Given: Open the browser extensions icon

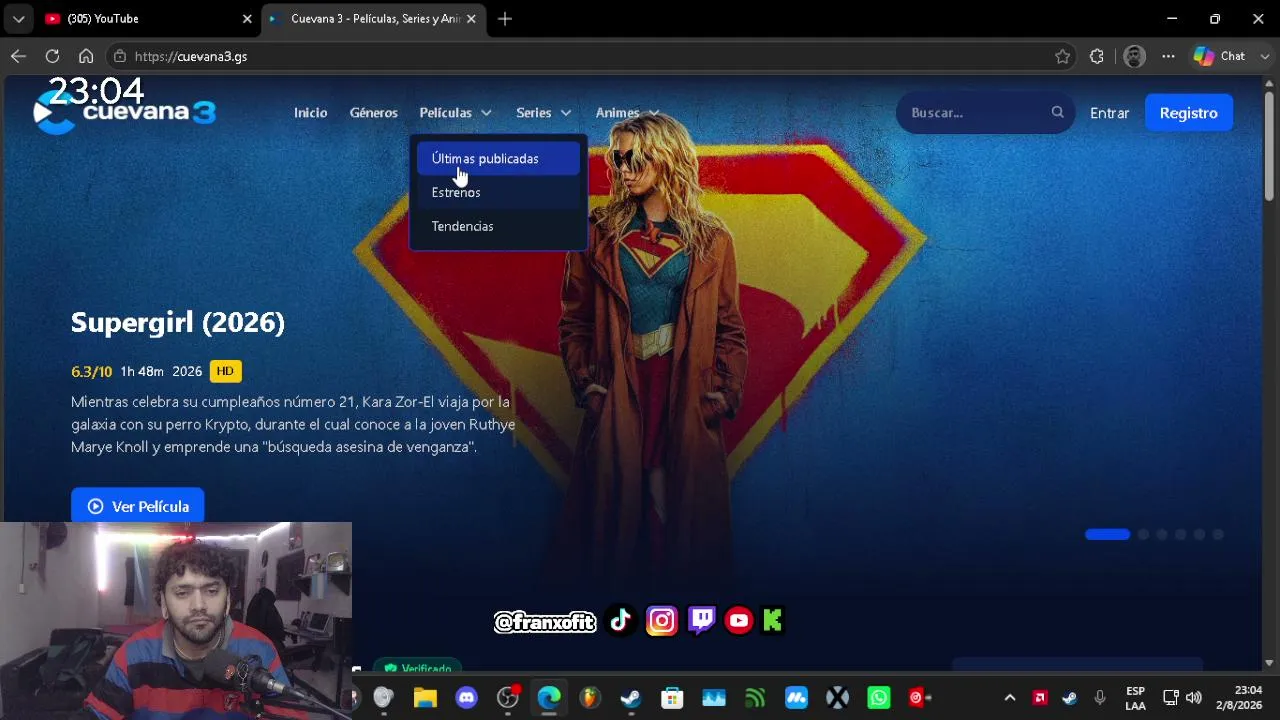Looking at the screenshot, I should [1097, 56].
